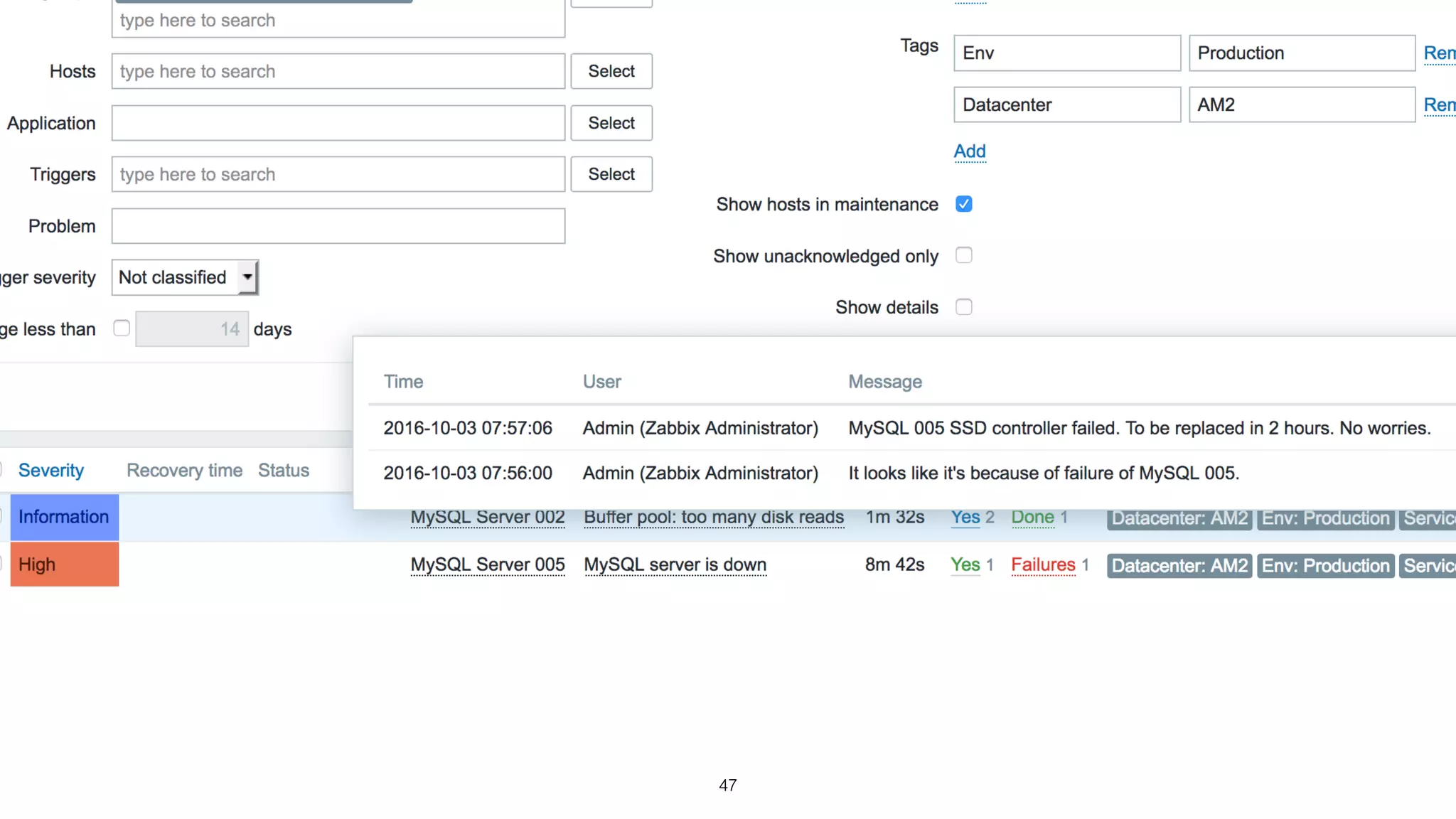Click Yes acknowledgement link in High row

[x=965, y=564]
